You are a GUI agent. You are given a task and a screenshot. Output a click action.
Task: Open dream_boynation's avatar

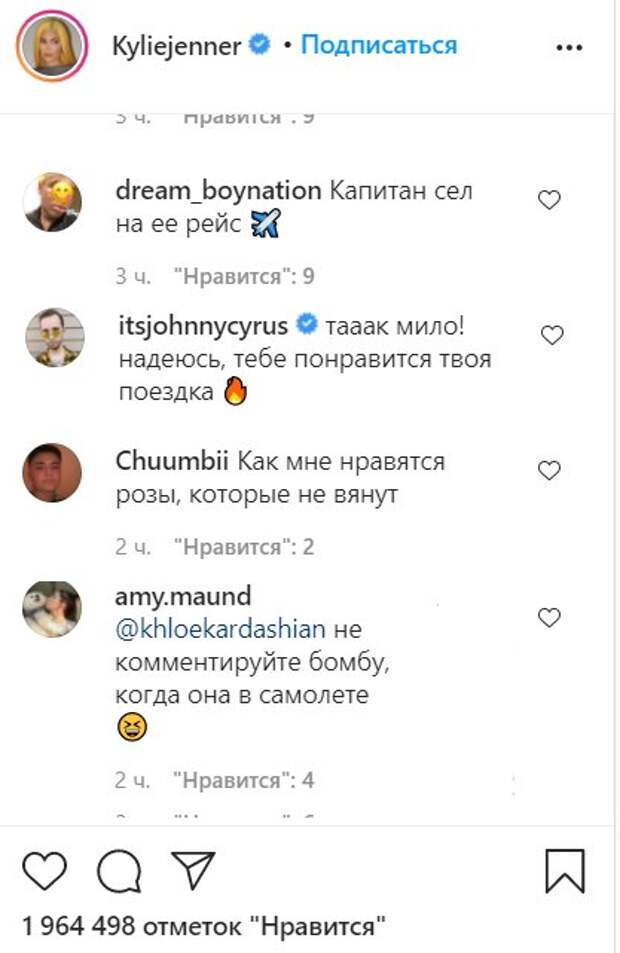pyautogui.click(x=52, y=201)
